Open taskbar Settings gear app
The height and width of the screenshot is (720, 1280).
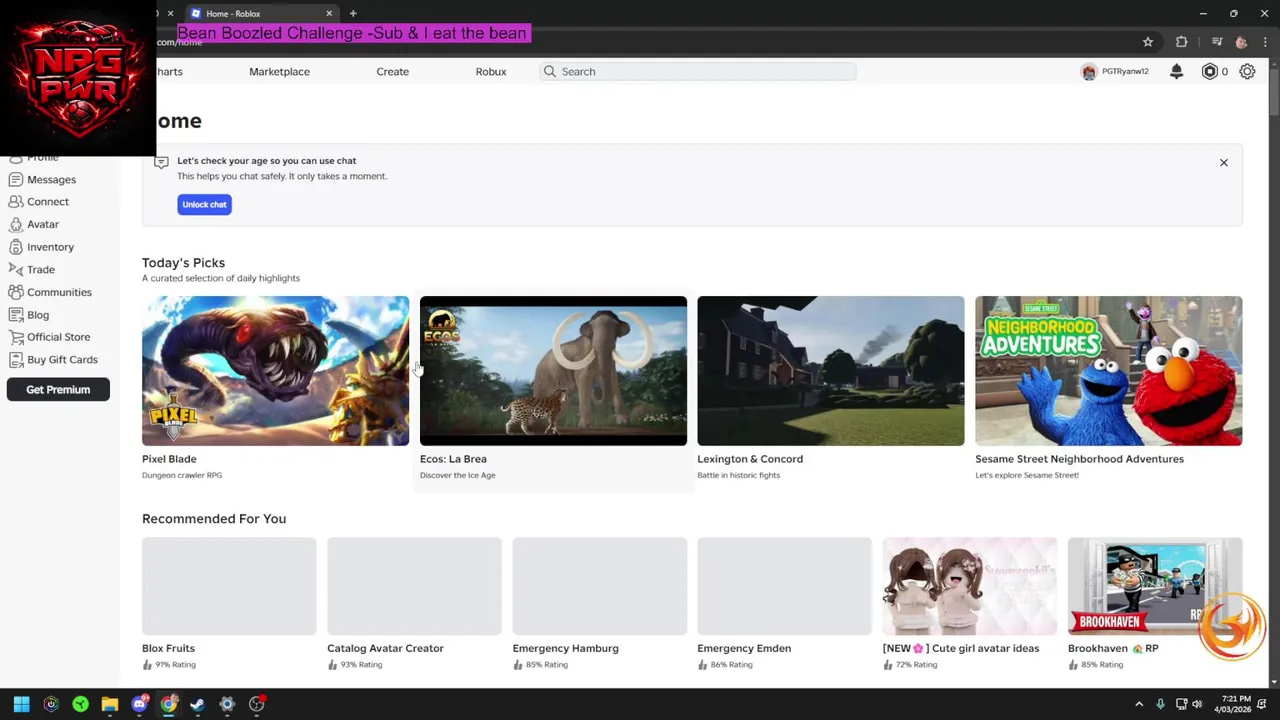pyautogui.click(x=227, y=704)
